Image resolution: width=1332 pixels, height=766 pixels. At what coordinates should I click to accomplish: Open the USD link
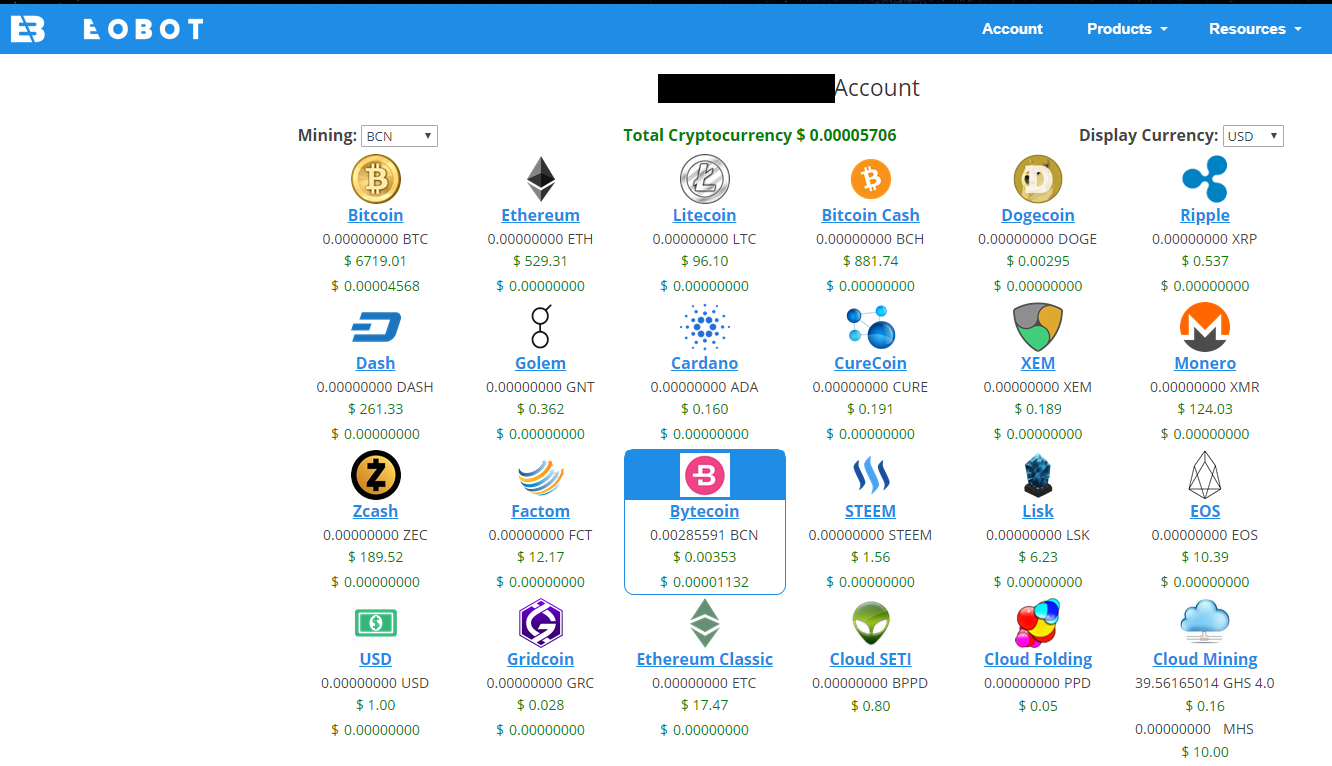[x=376, y=659]
